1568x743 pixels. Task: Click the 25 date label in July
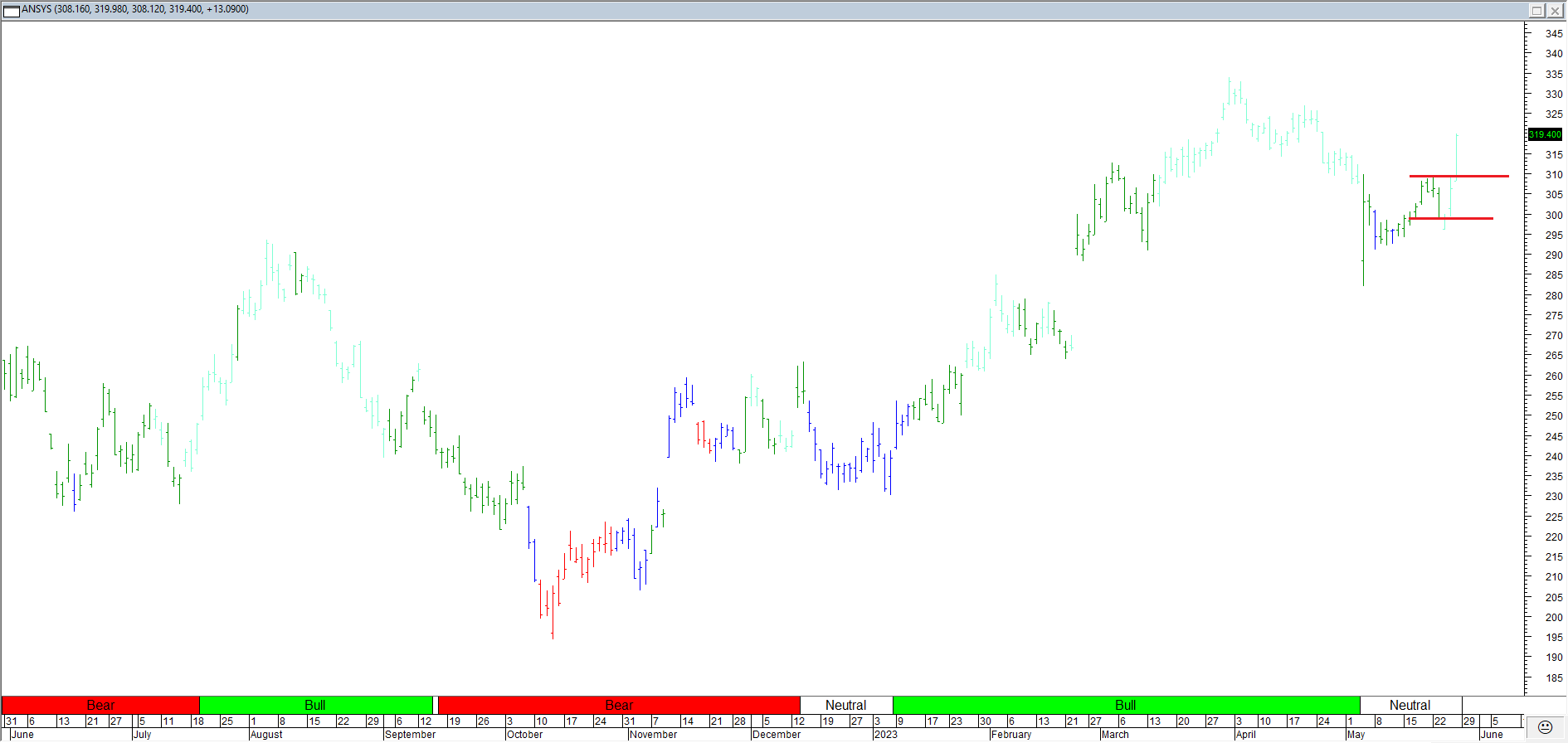click(227, 721)
